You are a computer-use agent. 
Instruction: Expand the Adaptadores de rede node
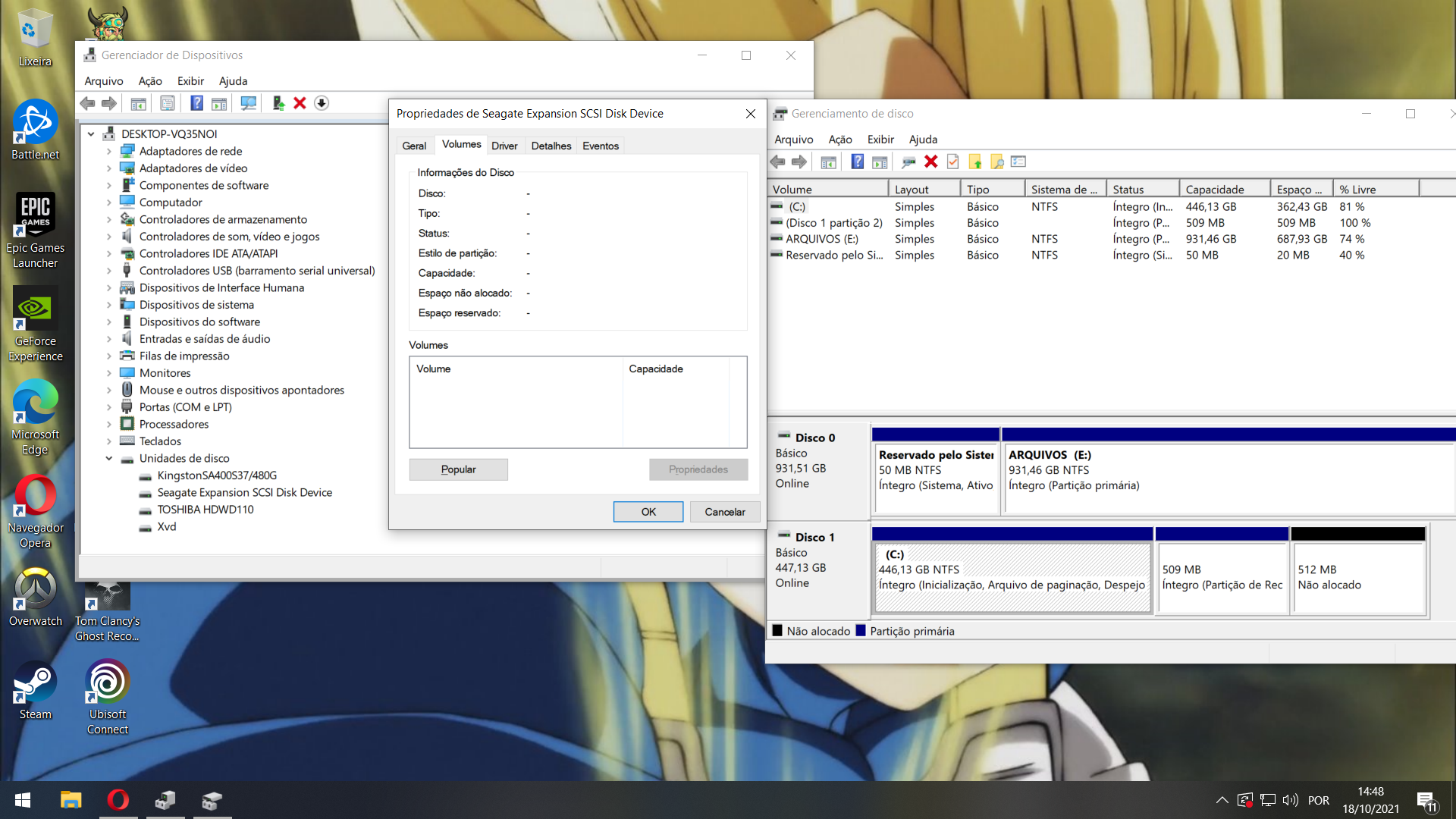tap(108, 152)
